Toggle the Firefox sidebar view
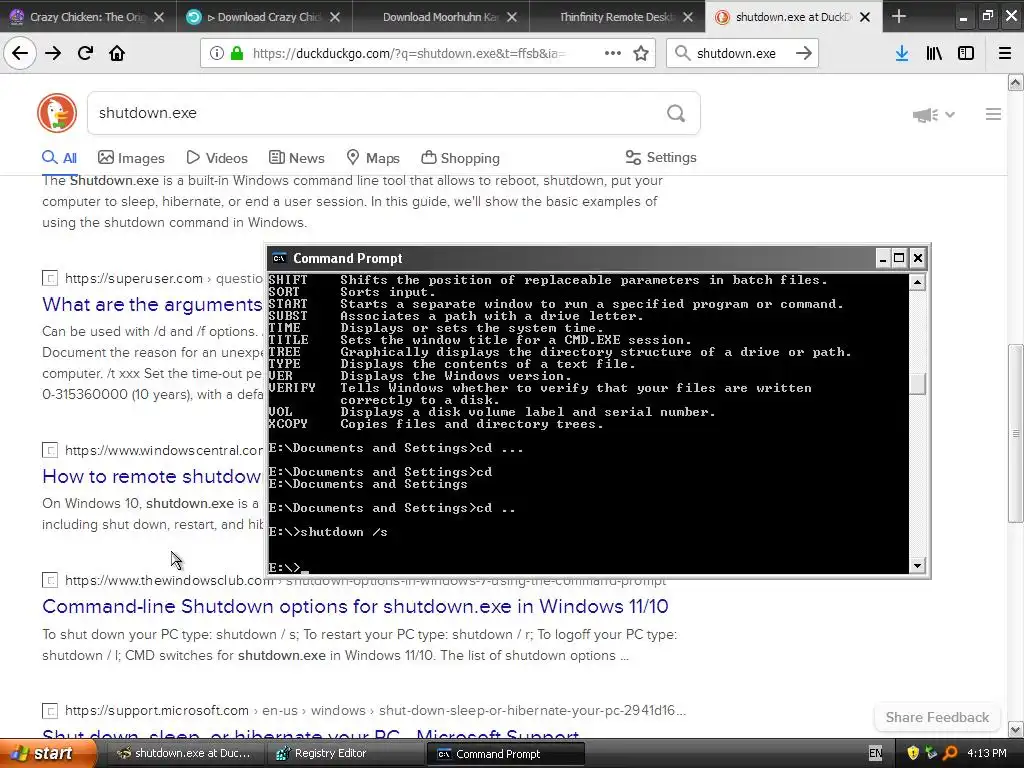This screenshot has width=1024, height=768. coord(966,53)
